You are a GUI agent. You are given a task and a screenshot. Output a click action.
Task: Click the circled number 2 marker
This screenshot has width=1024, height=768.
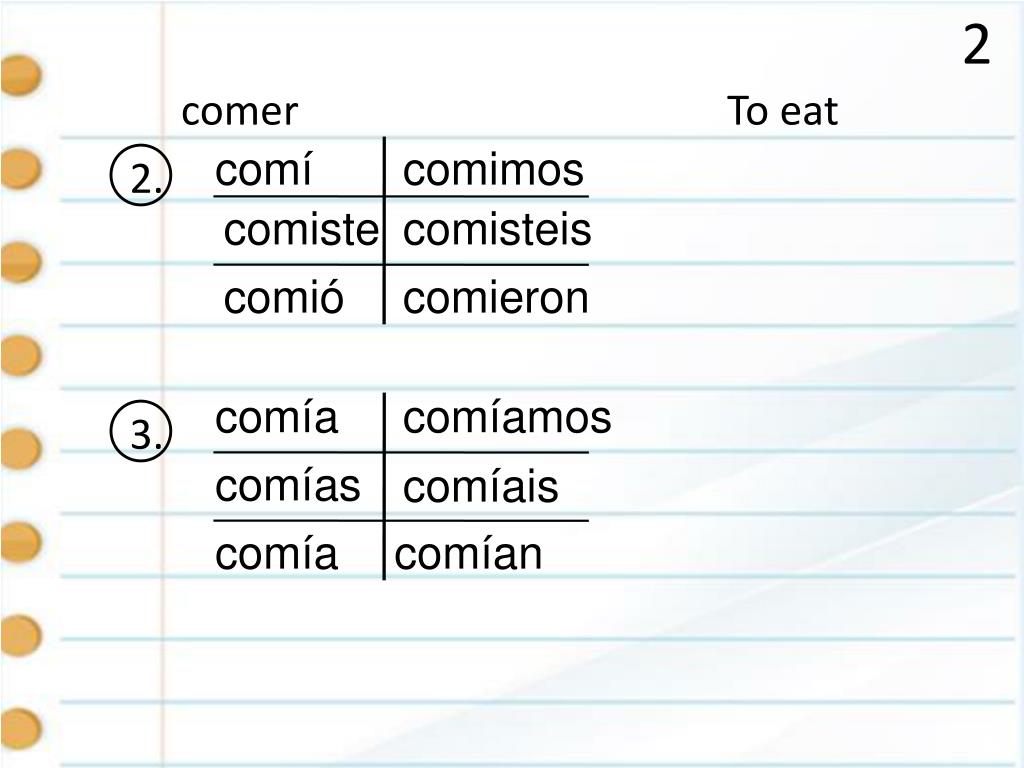[x=141, y=175]
